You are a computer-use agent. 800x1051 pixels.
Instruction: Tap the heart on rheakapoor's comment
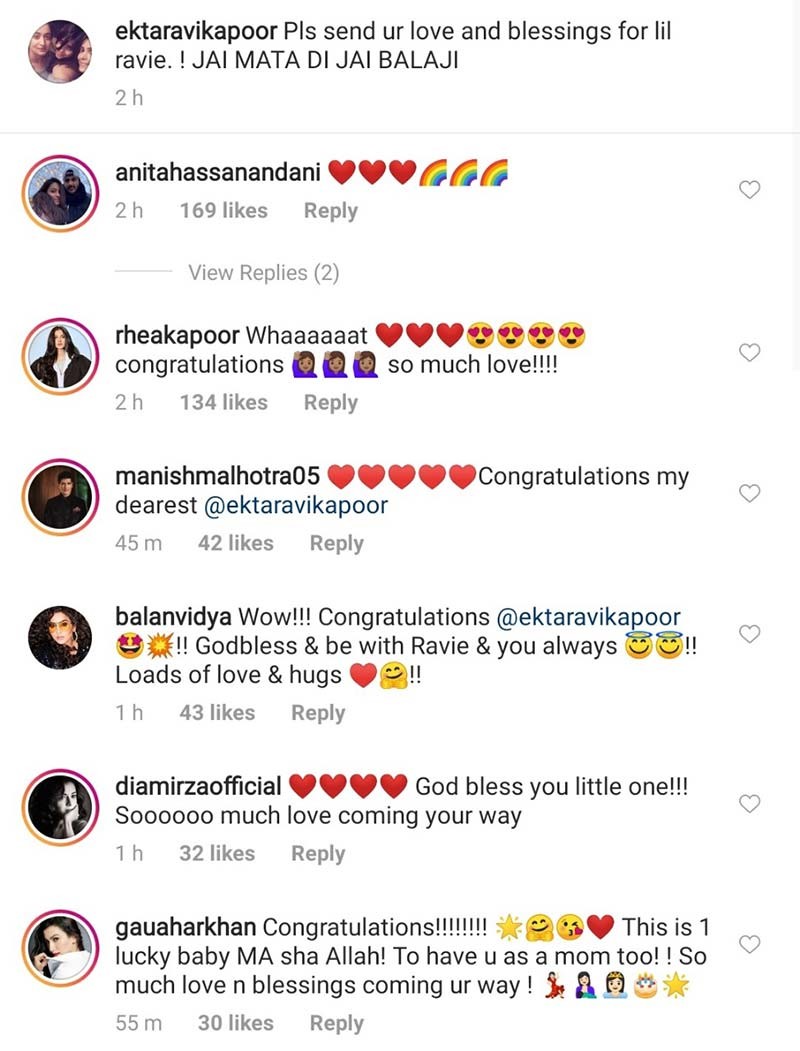(x=749, y=352)
